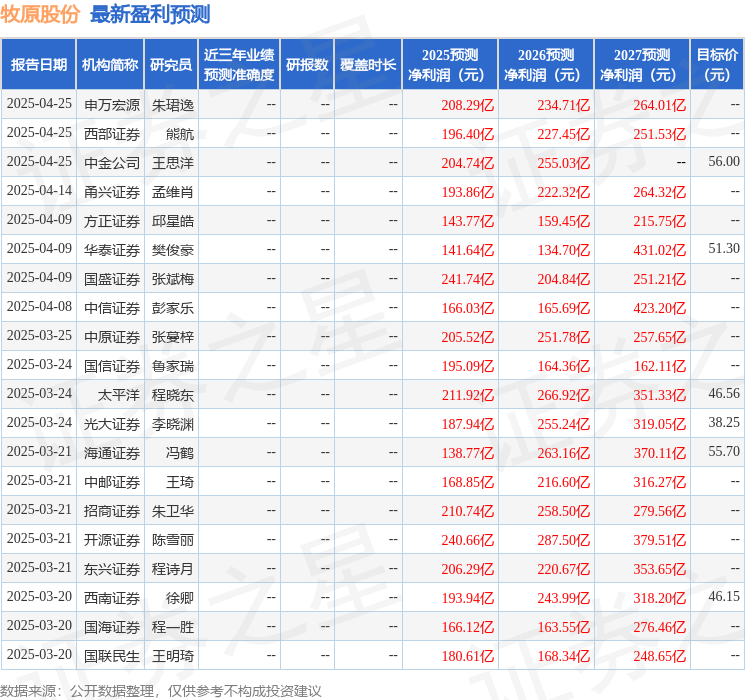
Task: Click the 279.56亿 forecast value
Action: [x=659, y=511]
